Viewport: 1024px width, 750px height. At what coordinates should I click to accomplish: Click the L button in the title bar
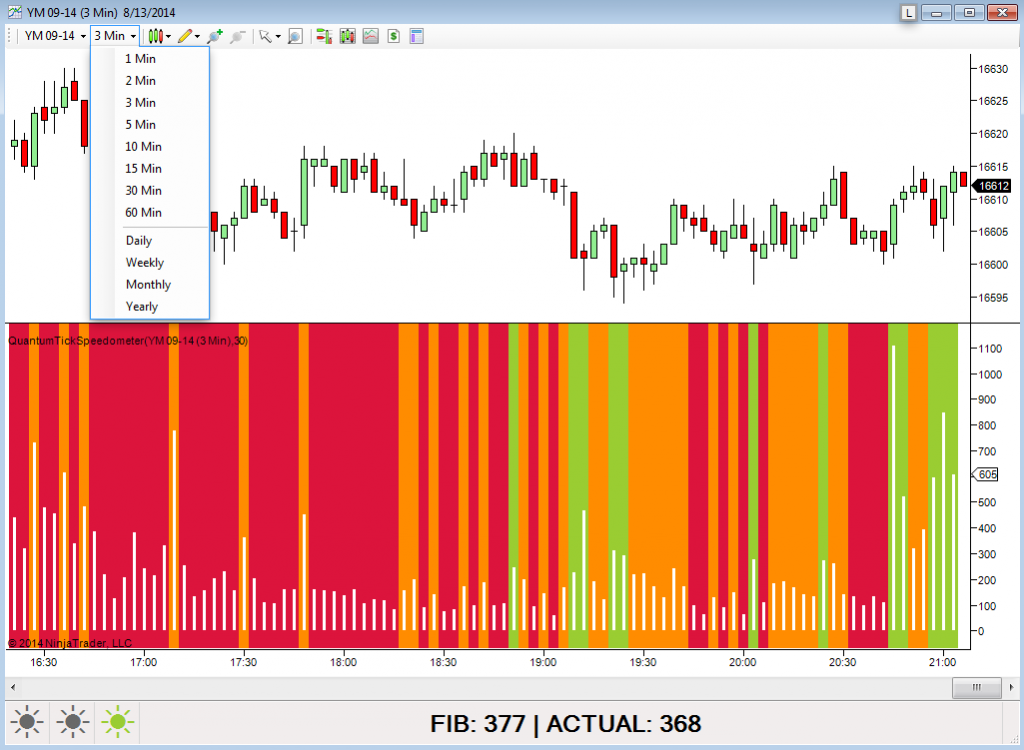pos(908,12)
